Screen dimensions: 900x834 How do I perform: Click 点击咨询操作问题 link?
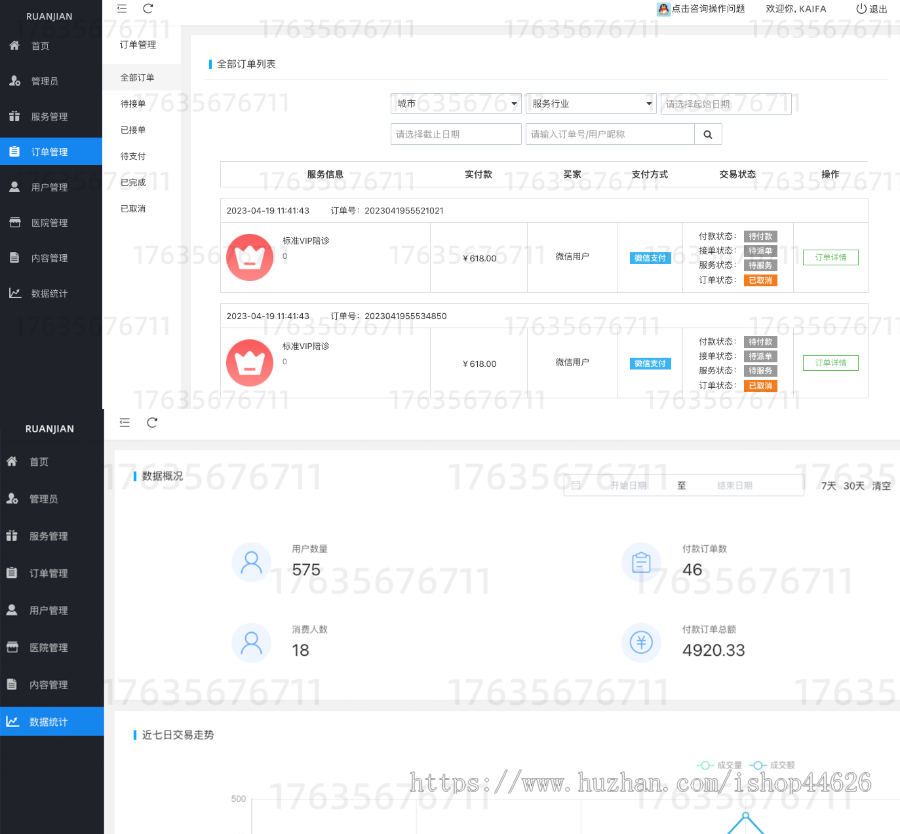pos(708,9)
